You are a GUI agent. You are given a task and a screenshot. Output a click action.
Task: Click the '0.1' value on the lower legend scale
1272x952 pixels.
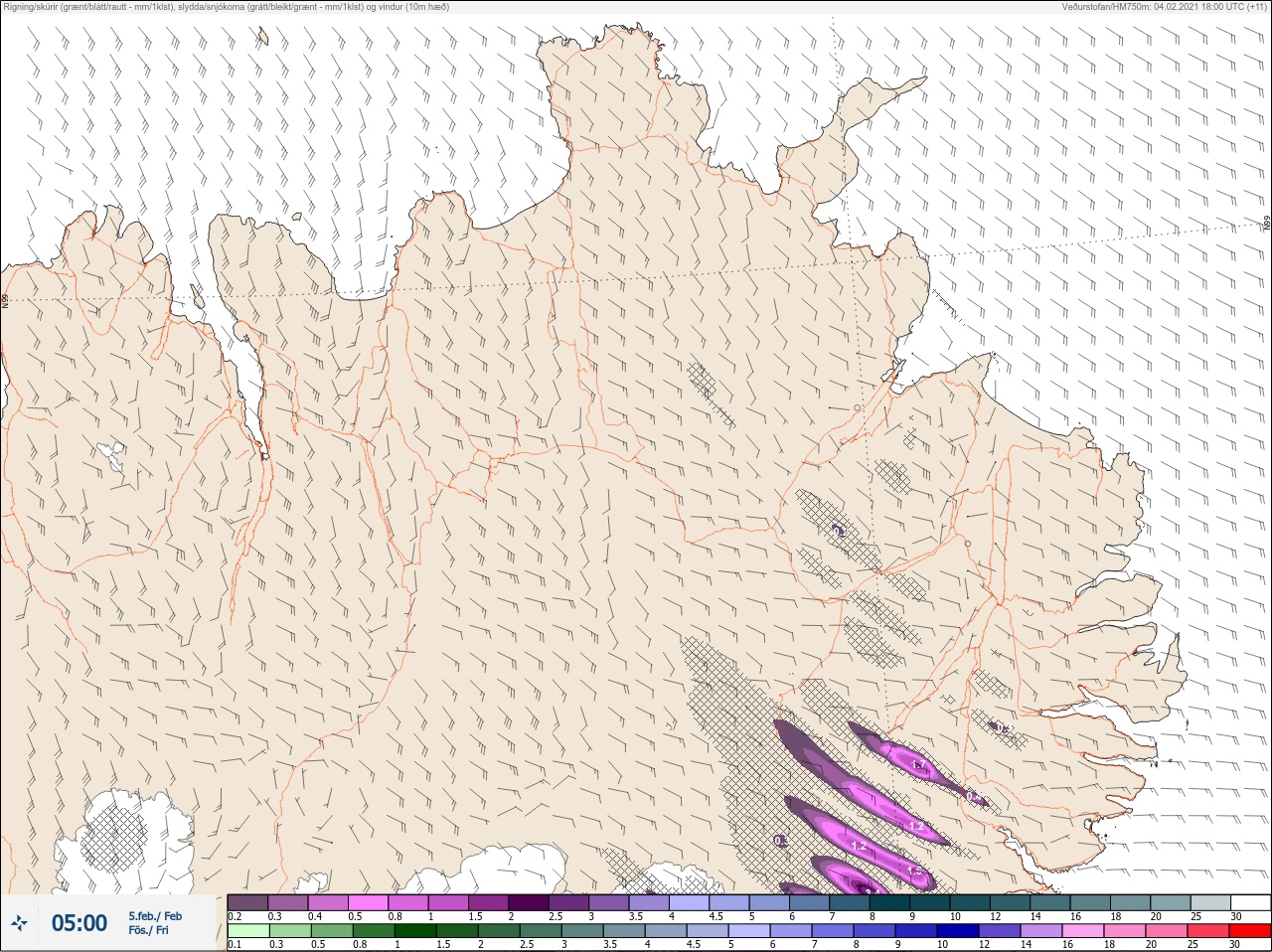tap(235, 945)
